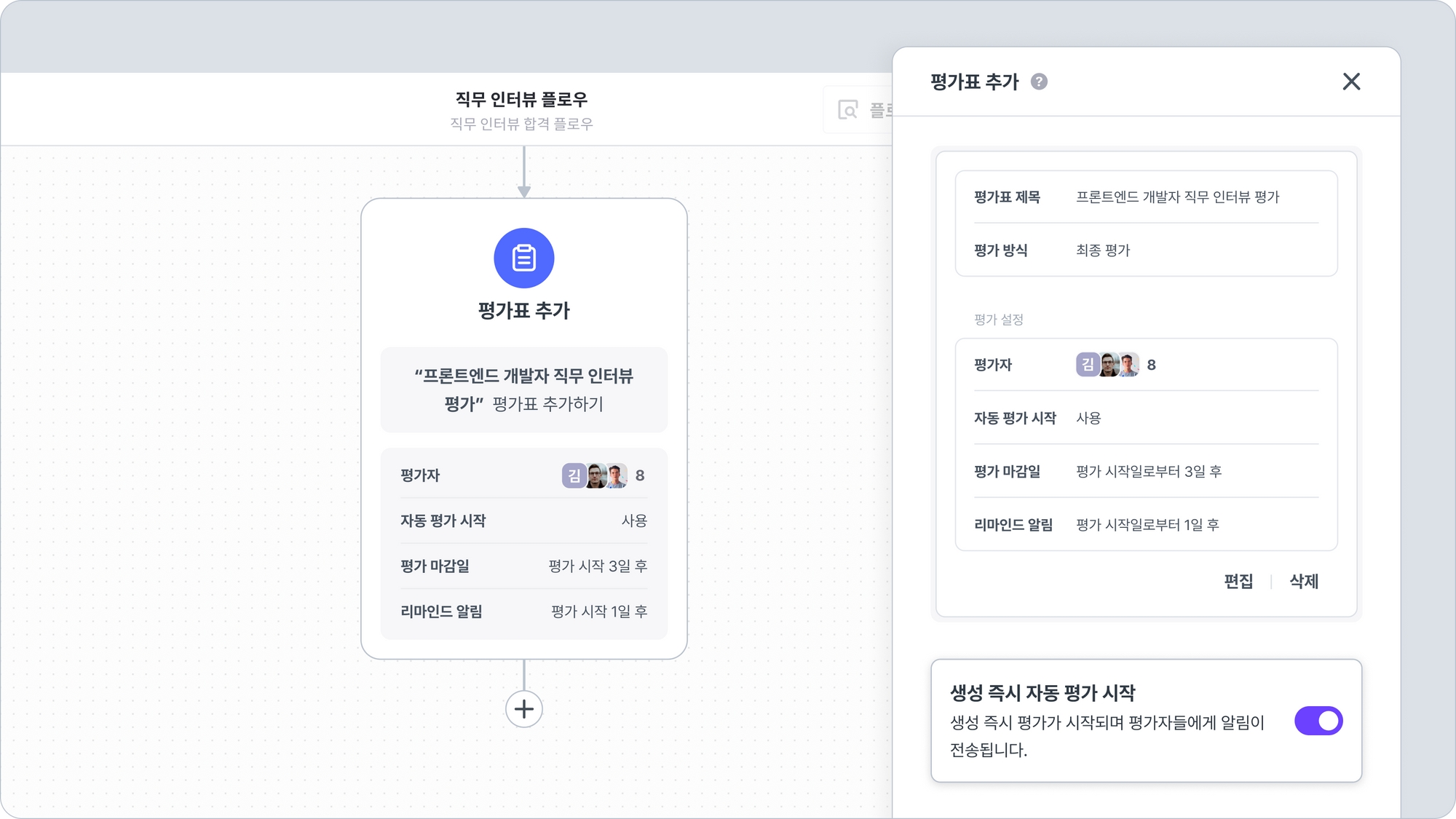Toggle 생성 즉시 자동 평가 시작 switch
The height and width of the screenshot is (819, 1456).
[x=1318, y=721]
